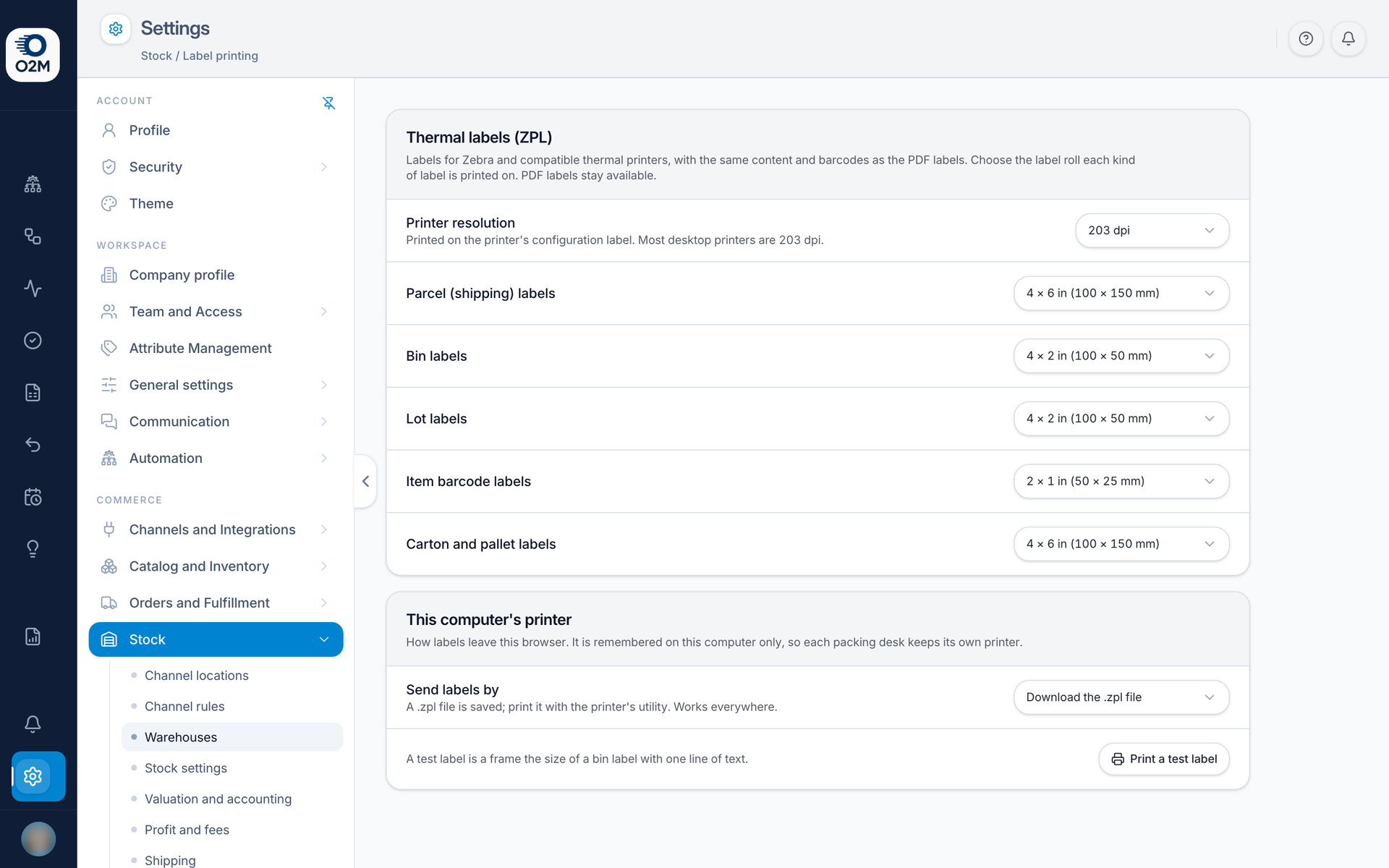Screen dimensions: 1389x868
Task: Open the lightbulb icon in left rail
Action: 33,548
